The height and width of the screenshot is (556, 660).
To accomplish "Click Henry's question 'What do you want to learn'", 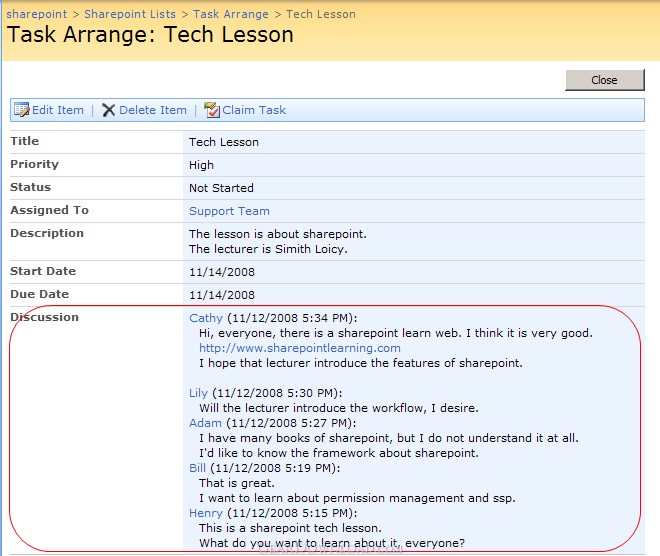I will point(332,543).
